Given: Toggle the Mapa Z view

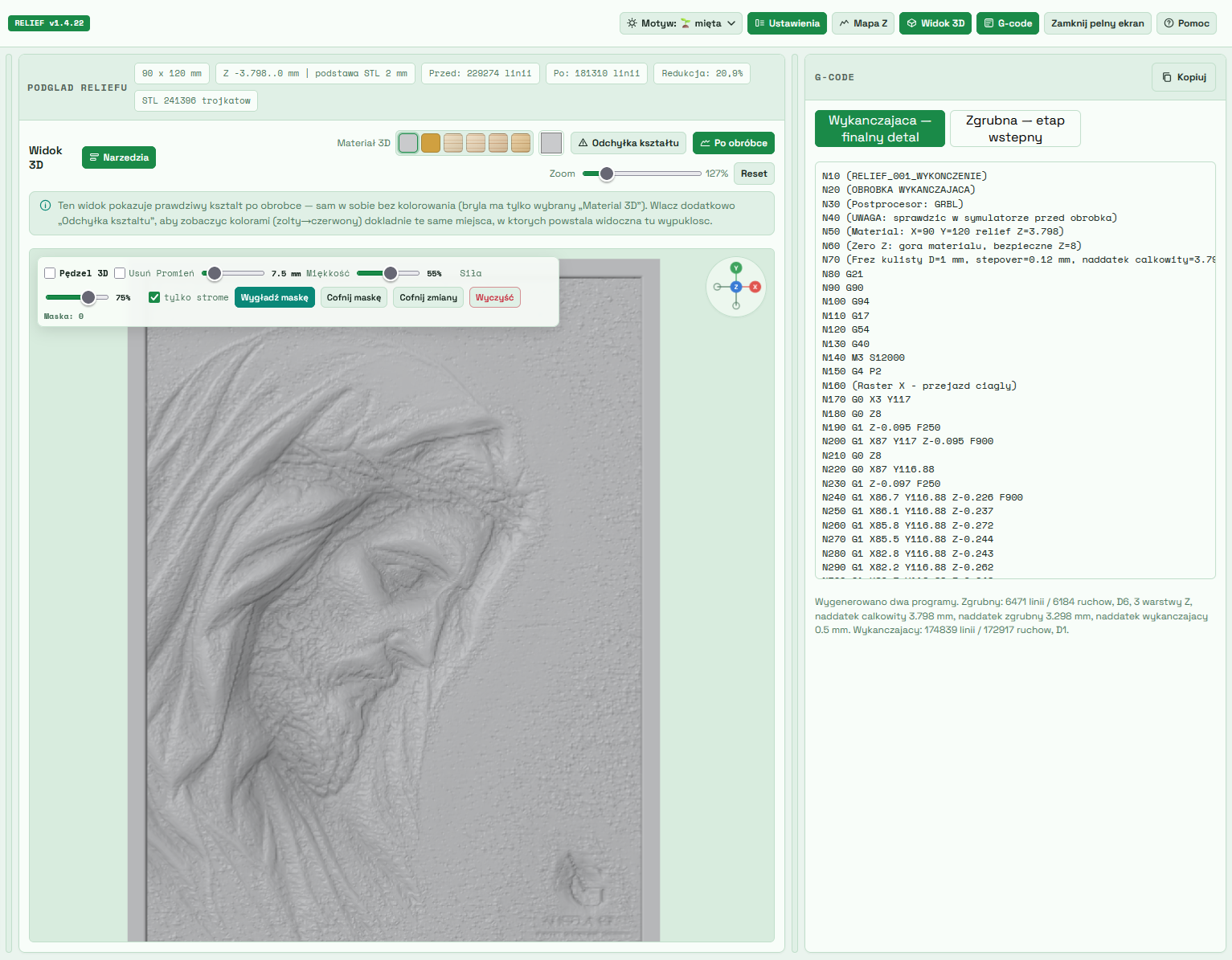Looking at the screenshot, I should click(x=864, y=23).
